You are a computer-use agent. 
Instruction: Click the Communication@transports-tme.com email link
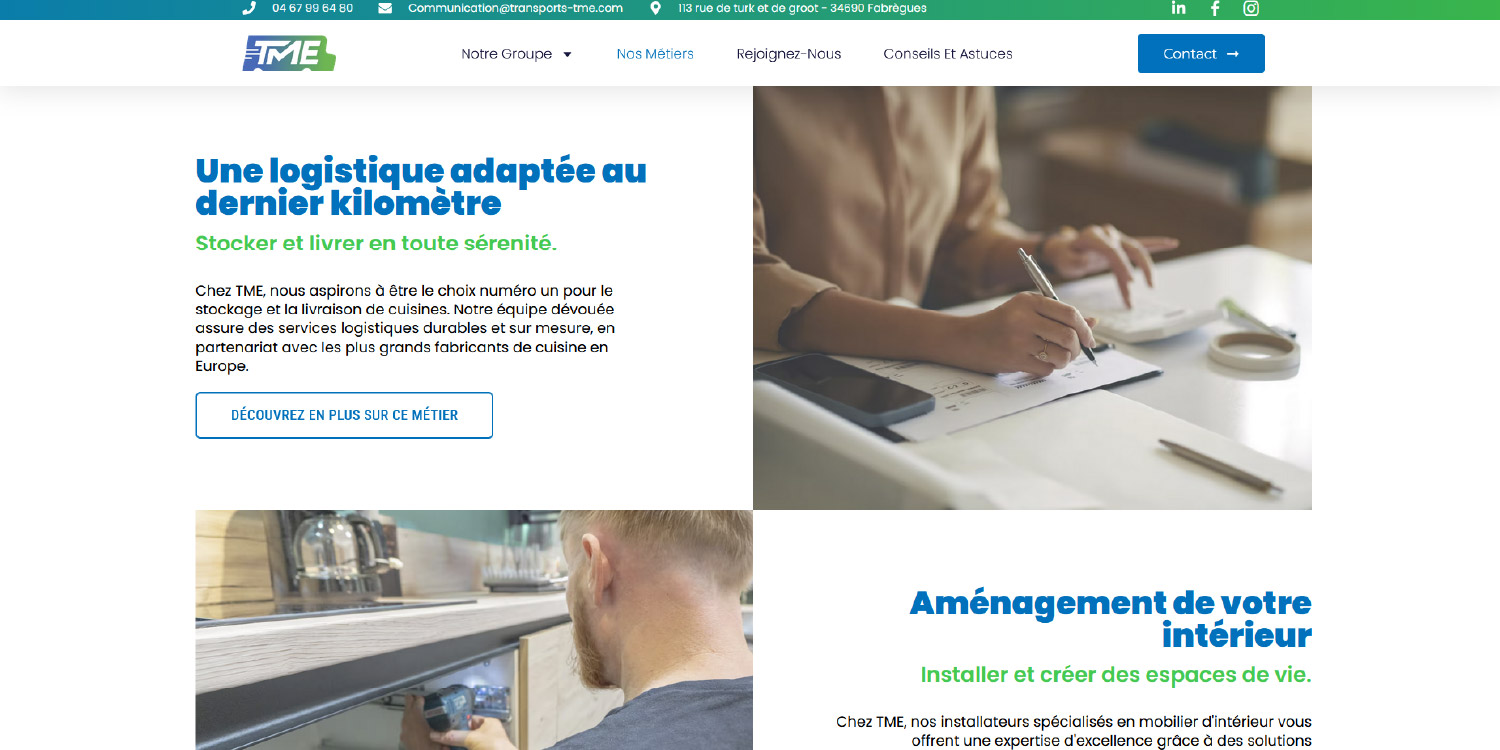[x=515, y=8]
